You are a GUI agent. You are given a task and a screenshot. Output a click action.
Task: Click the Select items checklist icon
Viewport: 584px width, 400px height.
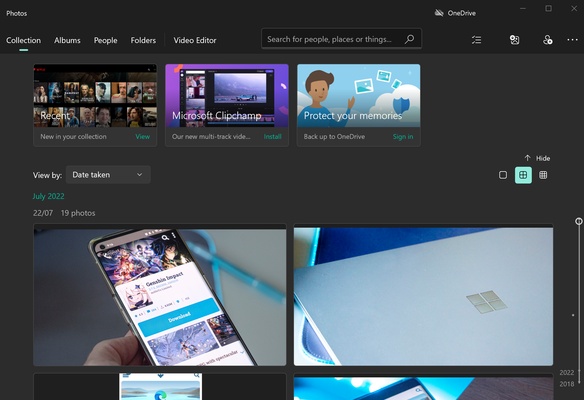(x=476, y=40)
